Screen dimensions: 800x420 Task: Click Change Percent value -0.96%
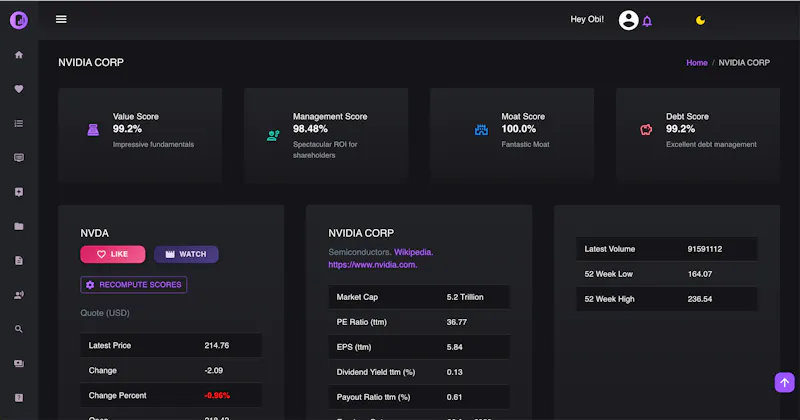click(x=217, y=396)
